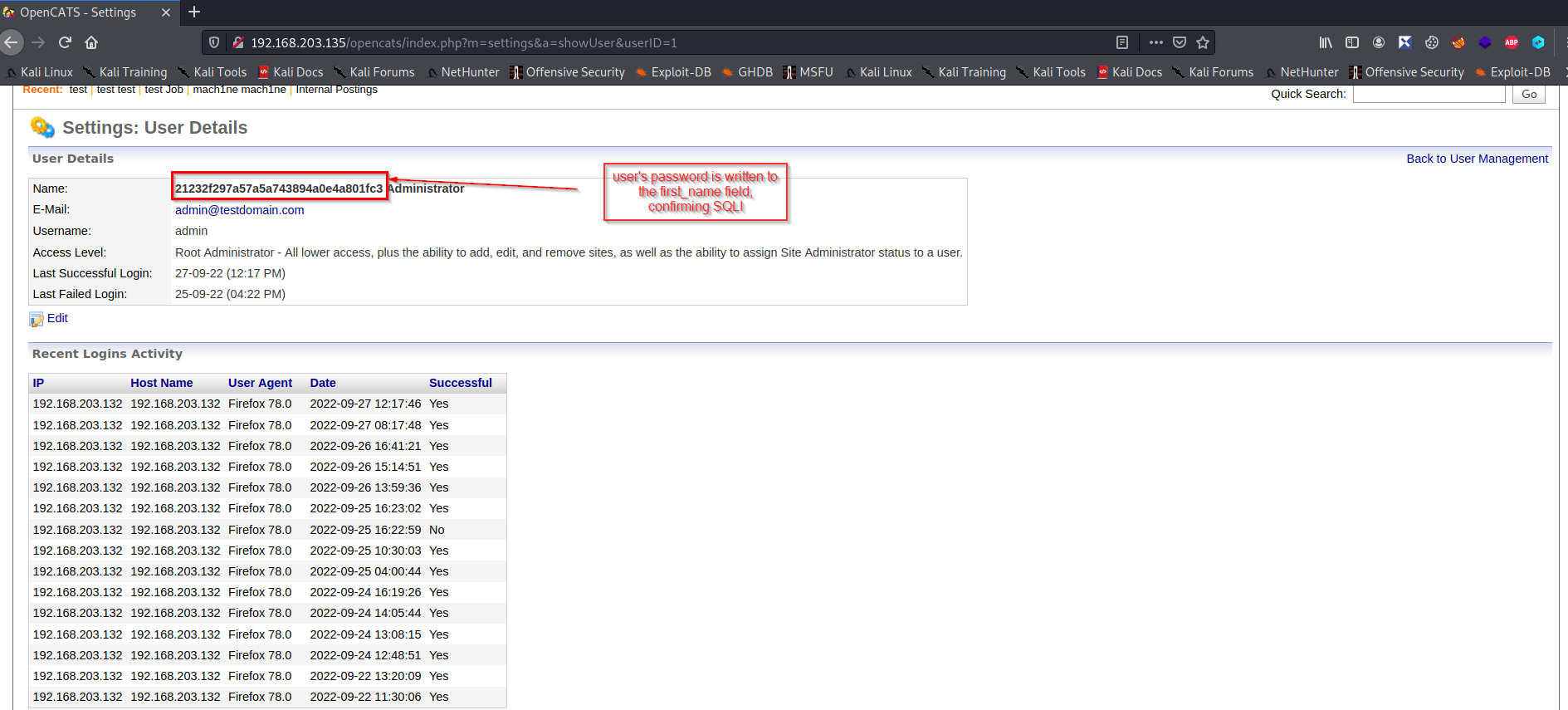Open first Kali Training bookmark
Image resolution: width=1568 pixels, height=710 pixels.
coord(125,72)
